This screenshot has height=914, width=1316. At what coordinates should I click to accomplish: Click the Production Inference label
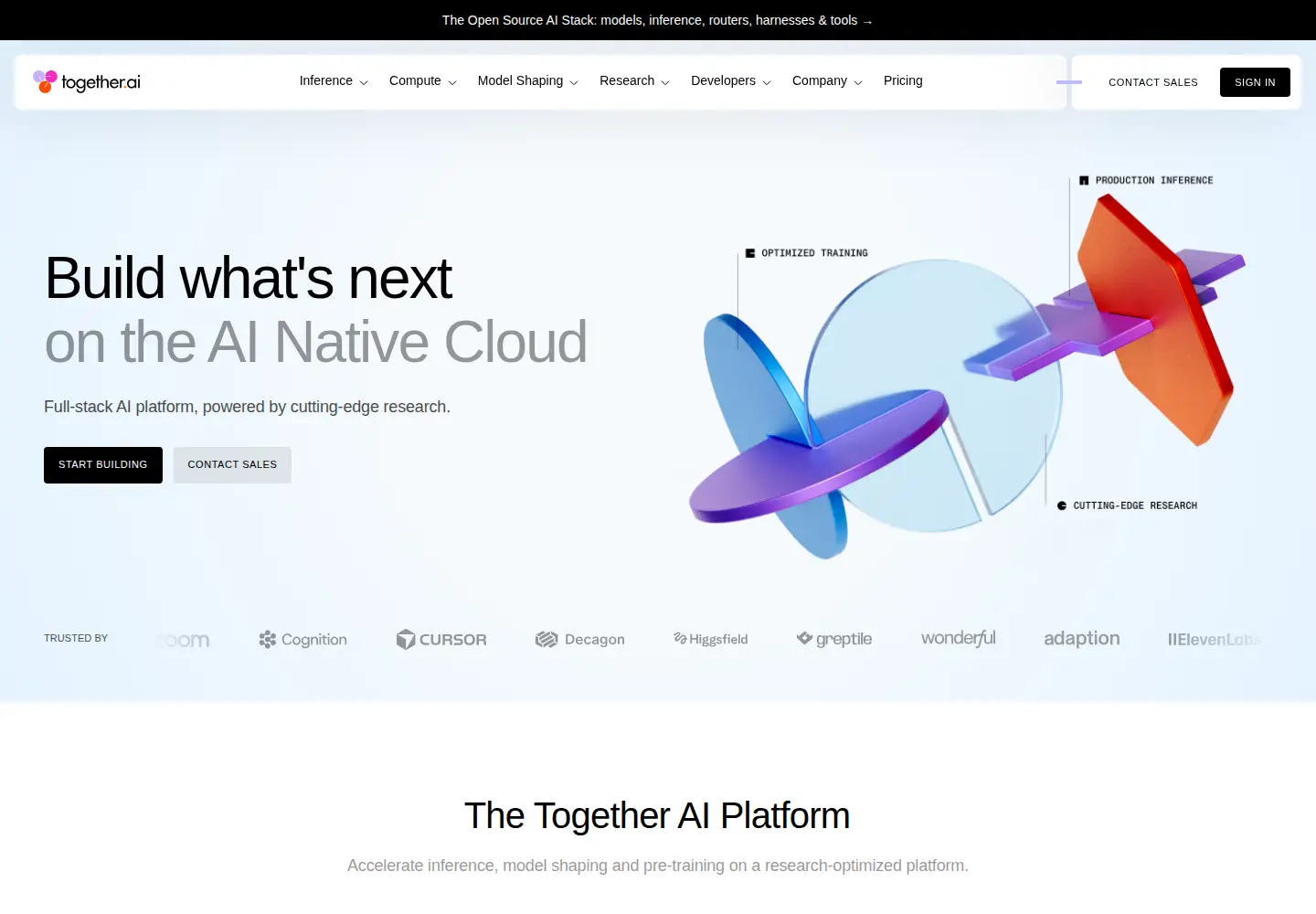coord(1146,180)
